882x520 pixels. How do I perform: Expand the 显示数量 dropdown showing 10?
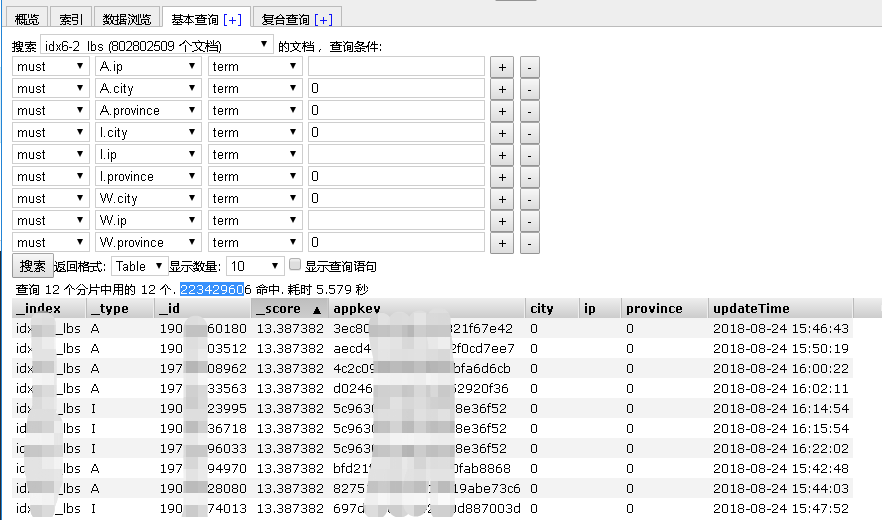[x=255, y=266]
